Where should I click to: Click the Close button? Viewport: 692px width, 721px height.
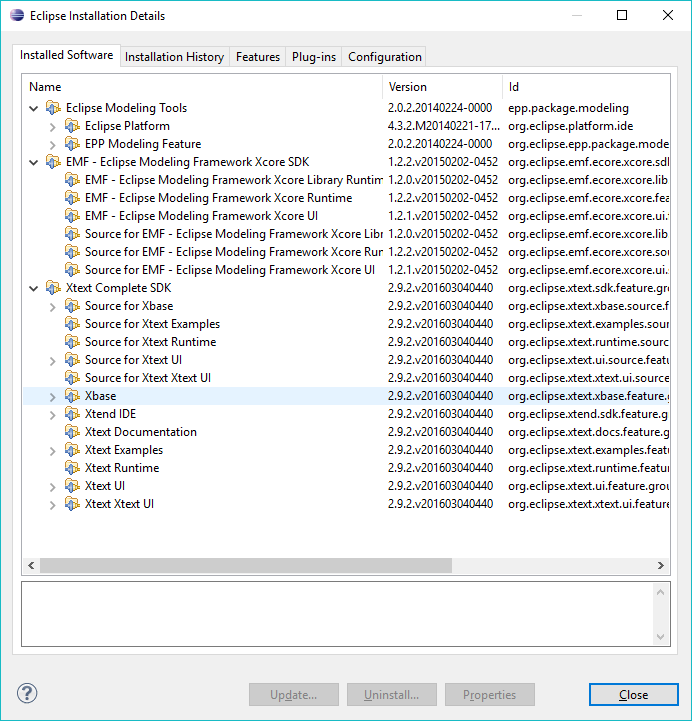pyautogui.click(x=634, y=694)
